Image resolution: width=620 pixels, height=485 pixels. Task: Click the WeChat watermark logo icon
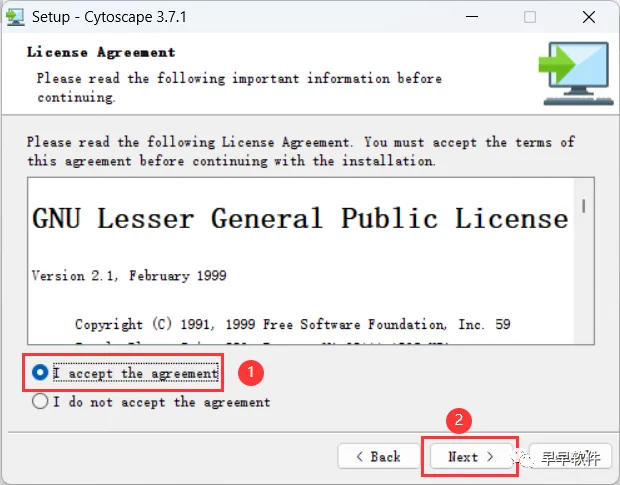(x=523, y=458)
